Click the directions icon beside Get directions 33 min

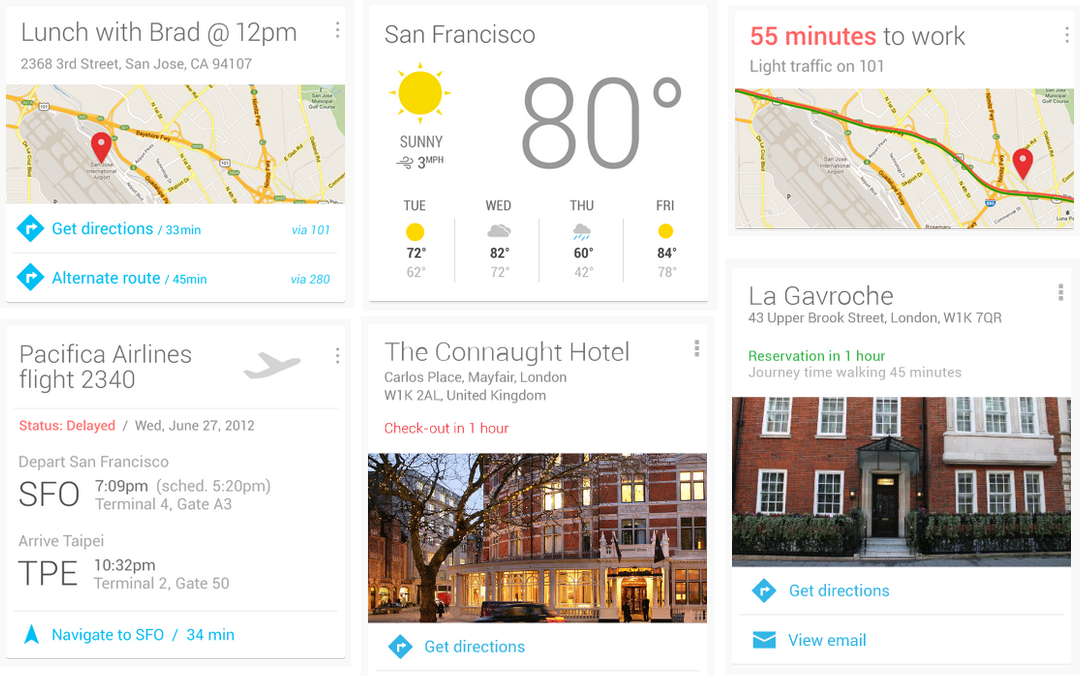[x=31, y=229]
